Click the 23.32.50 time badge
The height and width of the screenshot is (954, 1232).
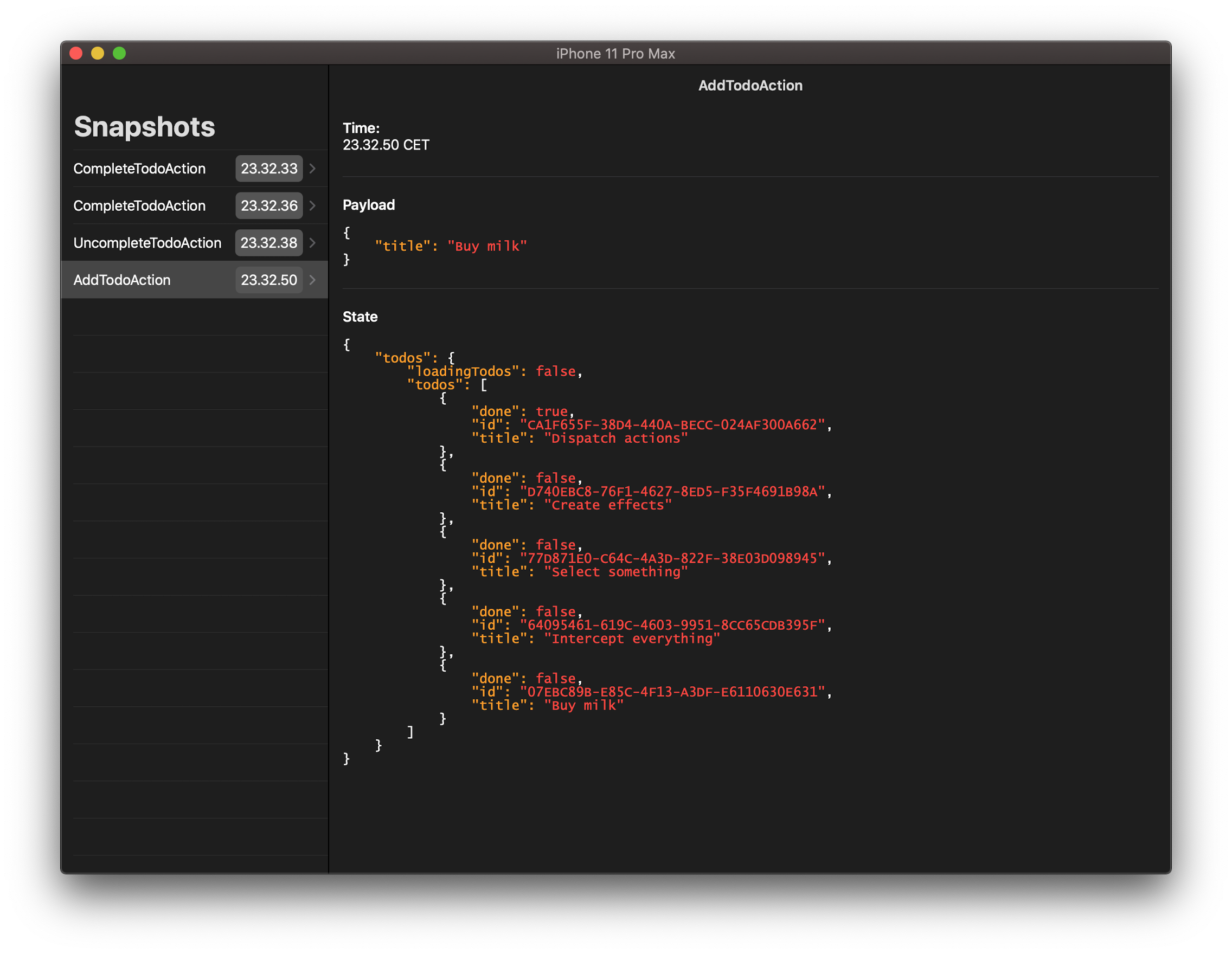[x=268, y=280]
